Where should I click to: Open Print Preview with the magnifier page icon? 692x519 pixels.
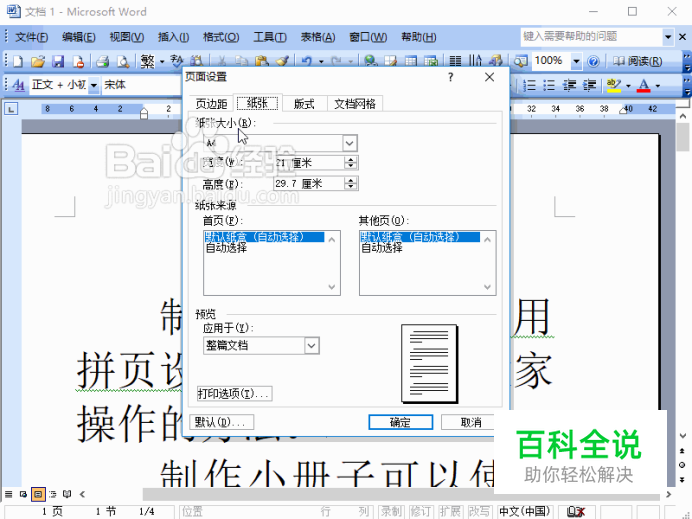pos(123,61)
